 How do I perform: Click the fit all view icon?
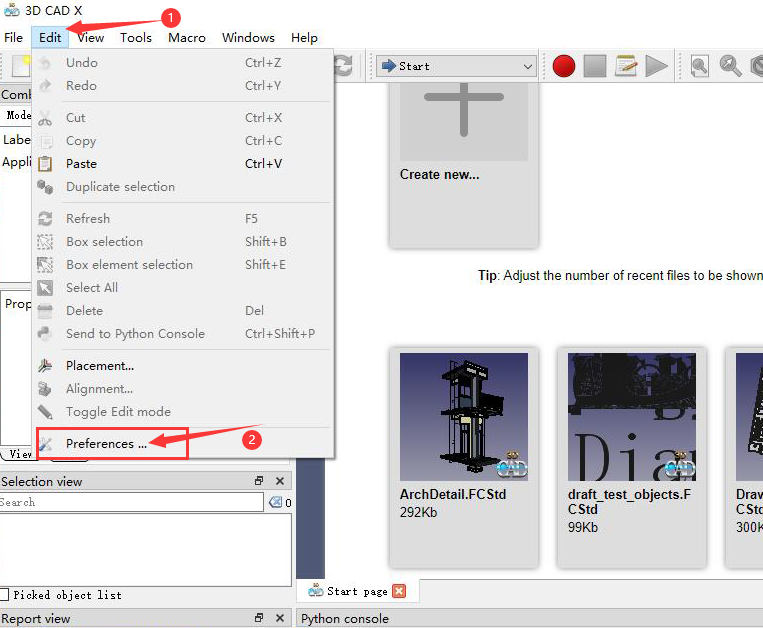point(700,66)
